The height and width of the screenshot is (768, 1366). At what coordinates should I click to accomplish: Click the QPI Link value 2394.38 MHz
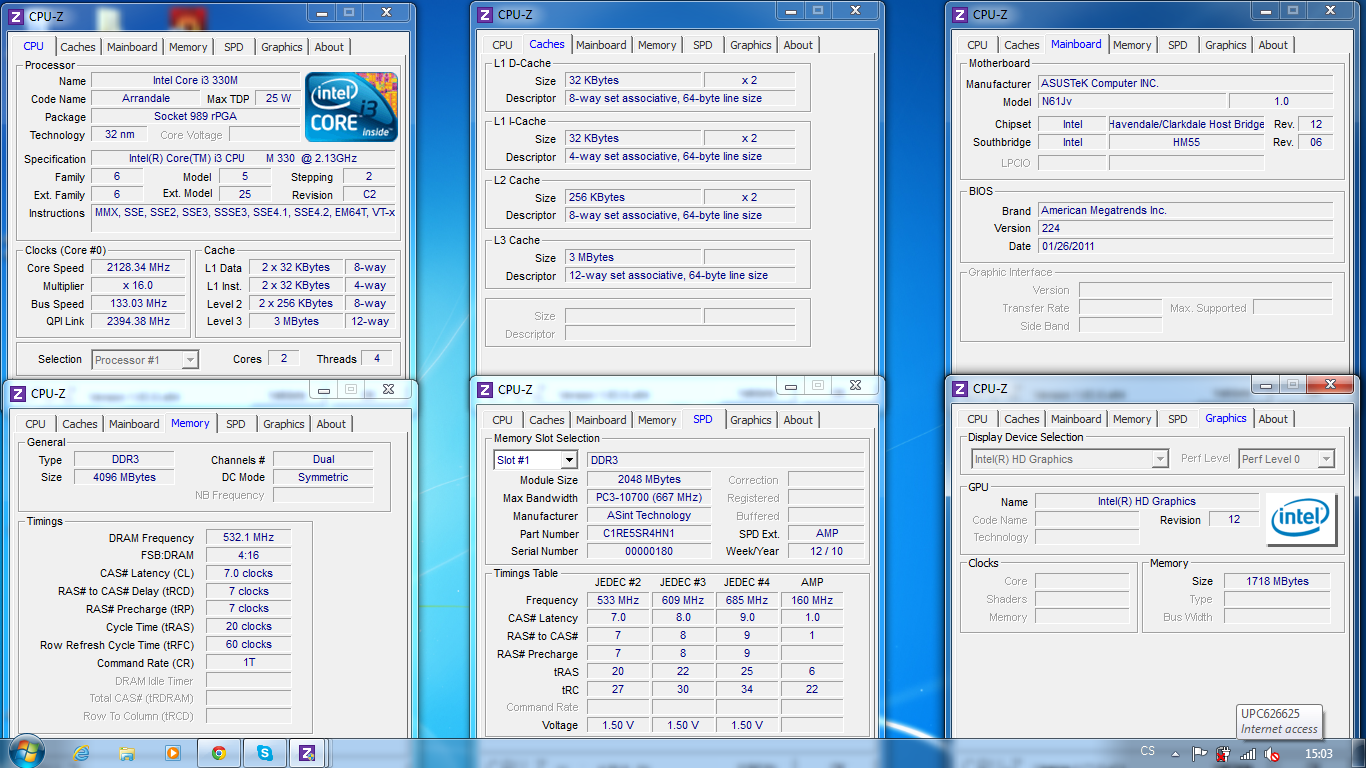tap(138, 321)
